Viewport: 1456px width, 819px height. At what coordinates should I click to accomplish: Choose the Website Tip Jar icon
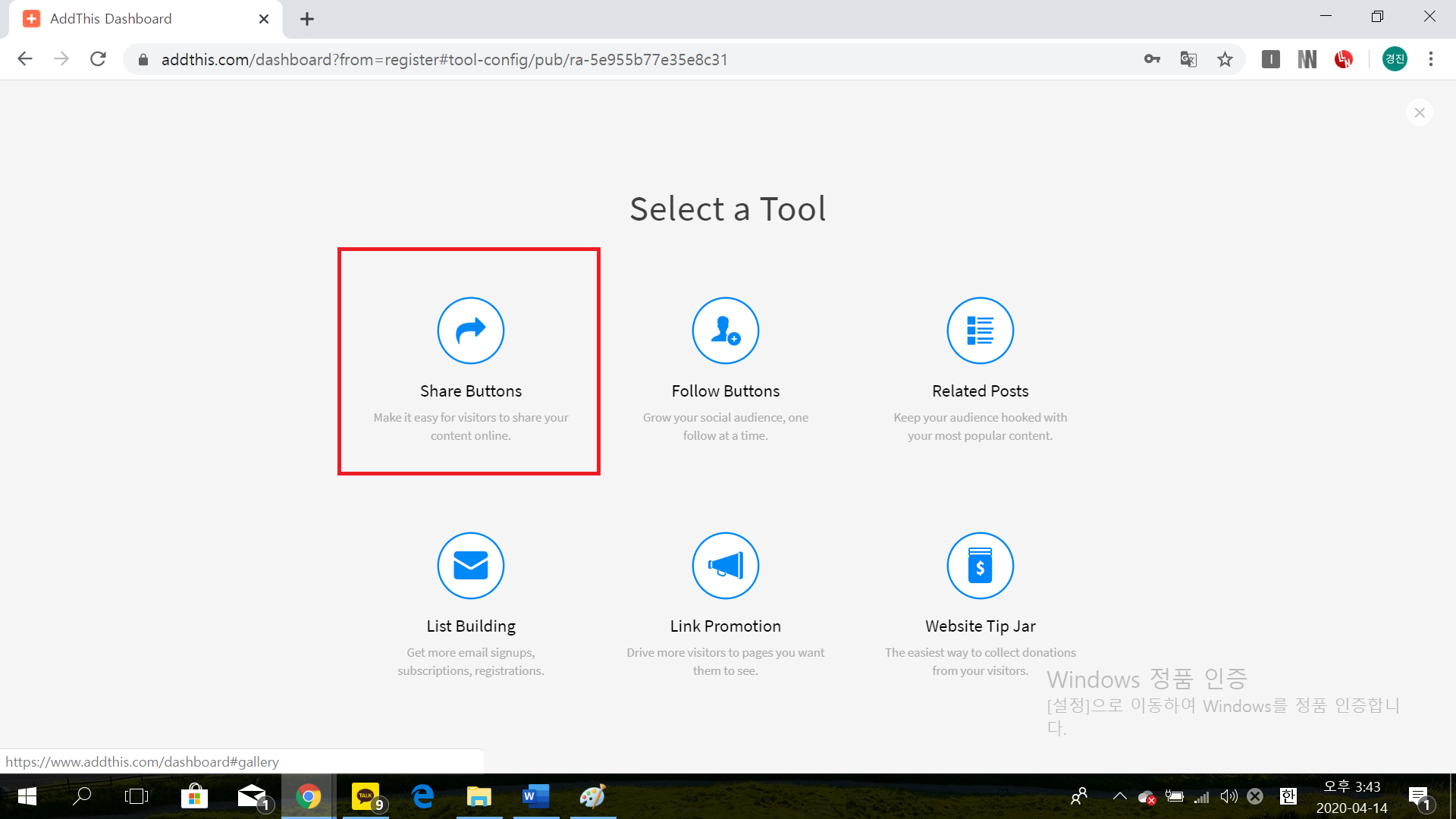(980, 566)
